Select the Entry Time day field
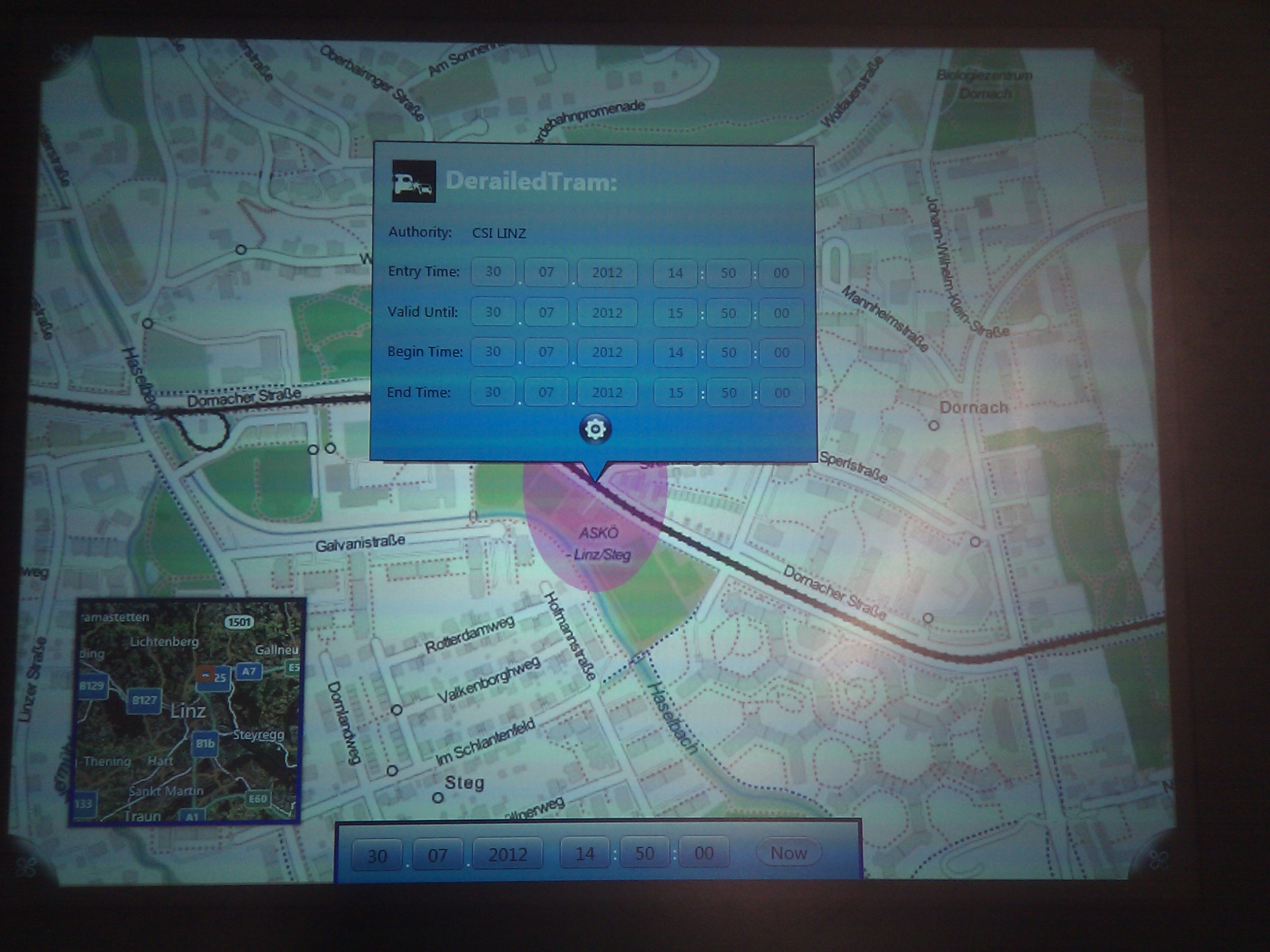 [493, 272]
